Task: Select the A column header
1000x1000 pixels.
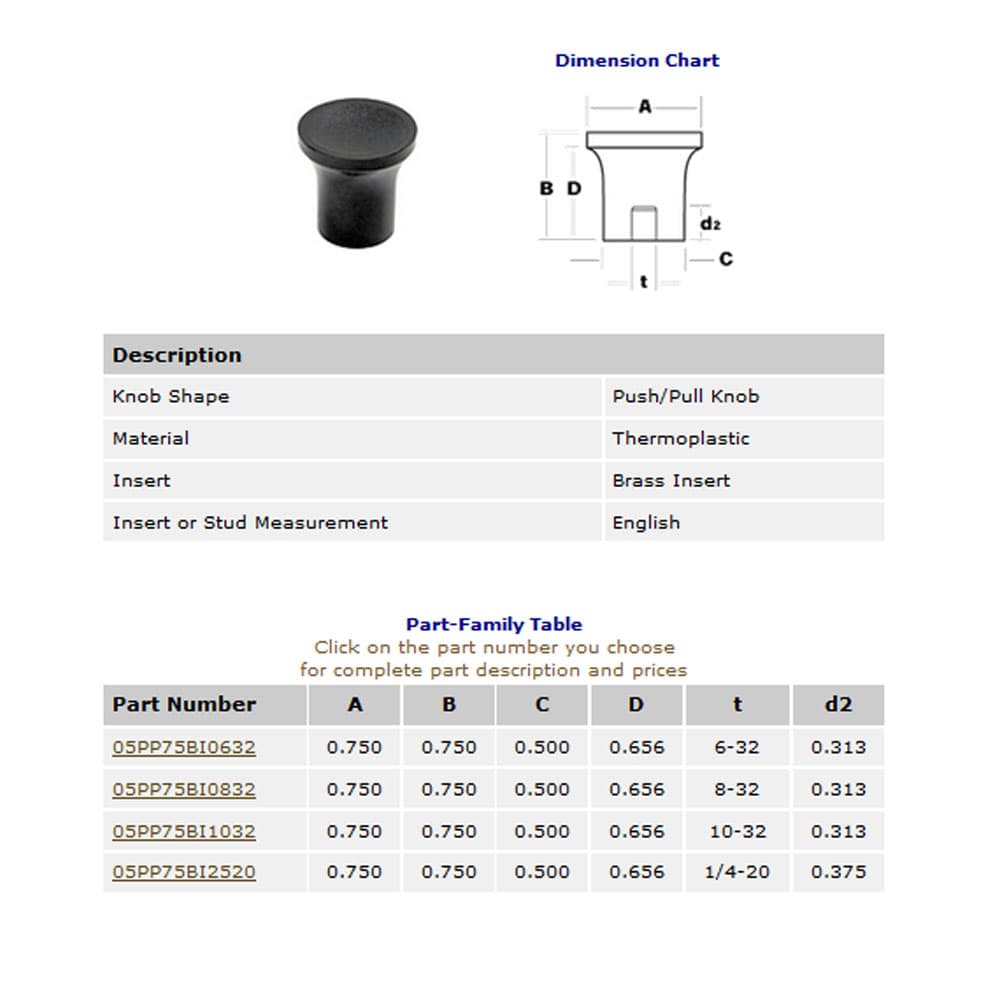Action: (355, 704)
